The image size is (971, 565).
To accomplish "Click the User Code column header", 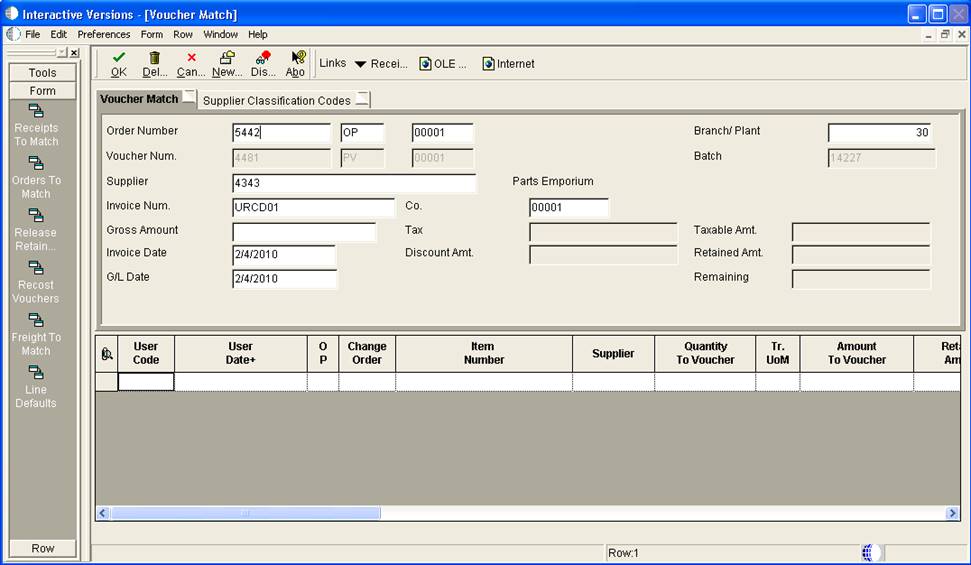I will pyautogui.click(x=146, y=353).
